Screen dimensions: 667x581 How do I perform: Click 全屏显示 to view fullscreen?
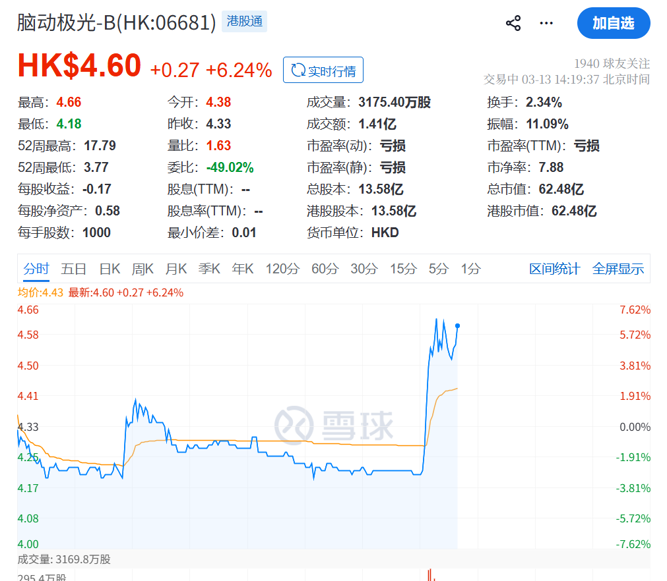[x=618, y=268]
